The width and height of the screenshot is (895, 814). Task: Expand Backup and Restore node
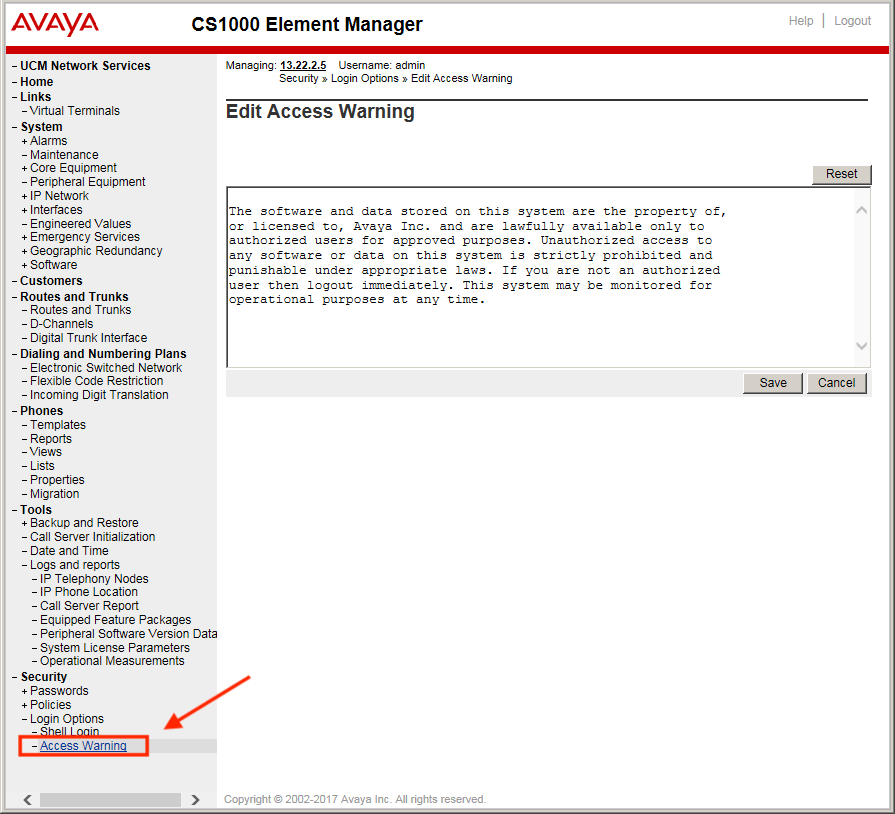(x=24, y=523)
